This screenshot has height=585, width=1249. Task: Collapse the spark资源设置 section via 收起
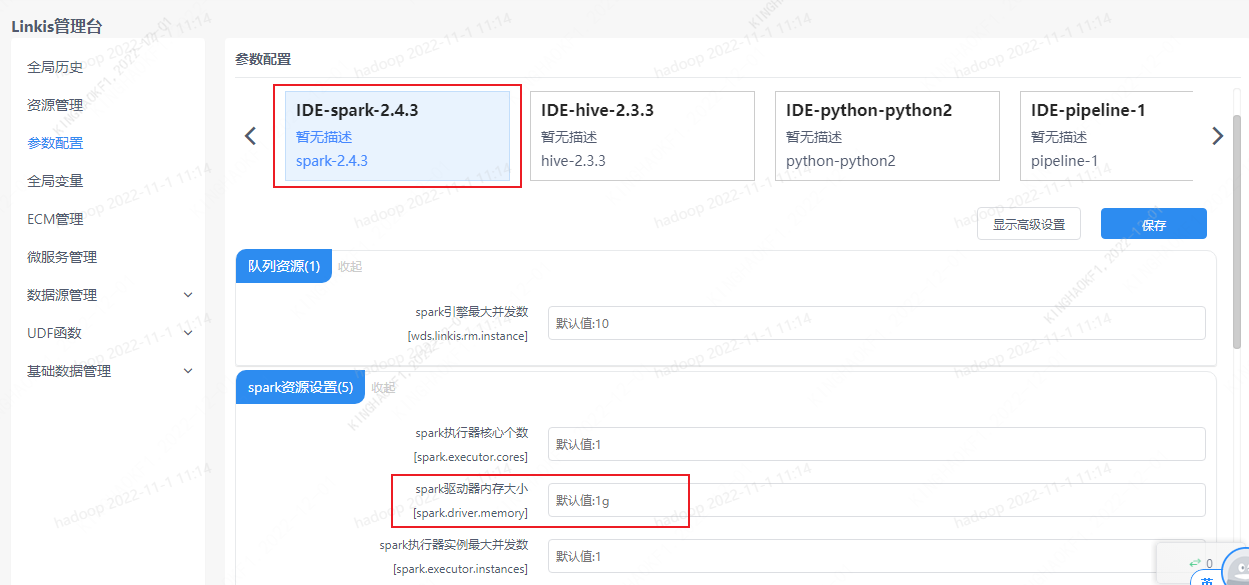384,388
